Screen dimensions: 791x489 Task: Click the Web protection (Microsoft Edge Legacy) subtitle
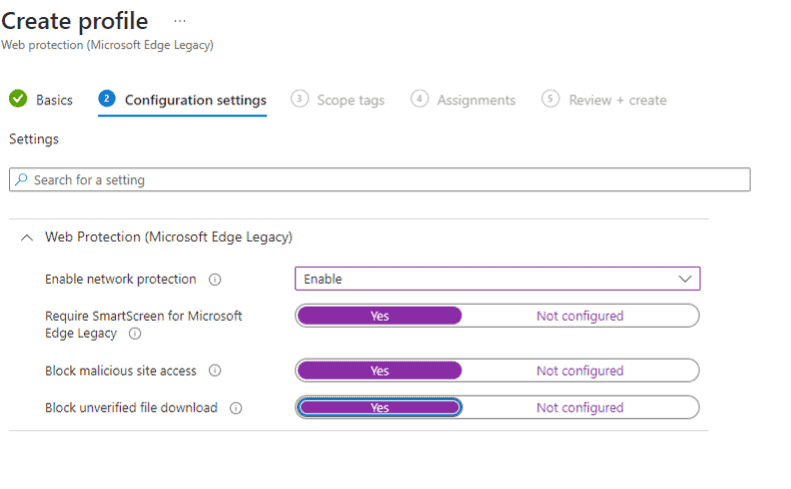pos(107,45)
